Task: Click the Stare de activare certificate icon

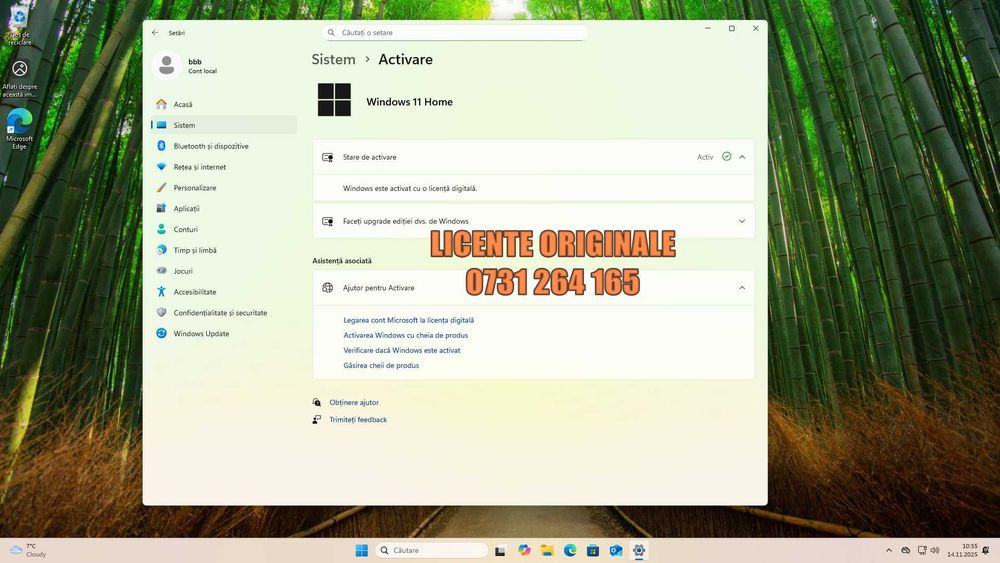Action: coord(328,157)
